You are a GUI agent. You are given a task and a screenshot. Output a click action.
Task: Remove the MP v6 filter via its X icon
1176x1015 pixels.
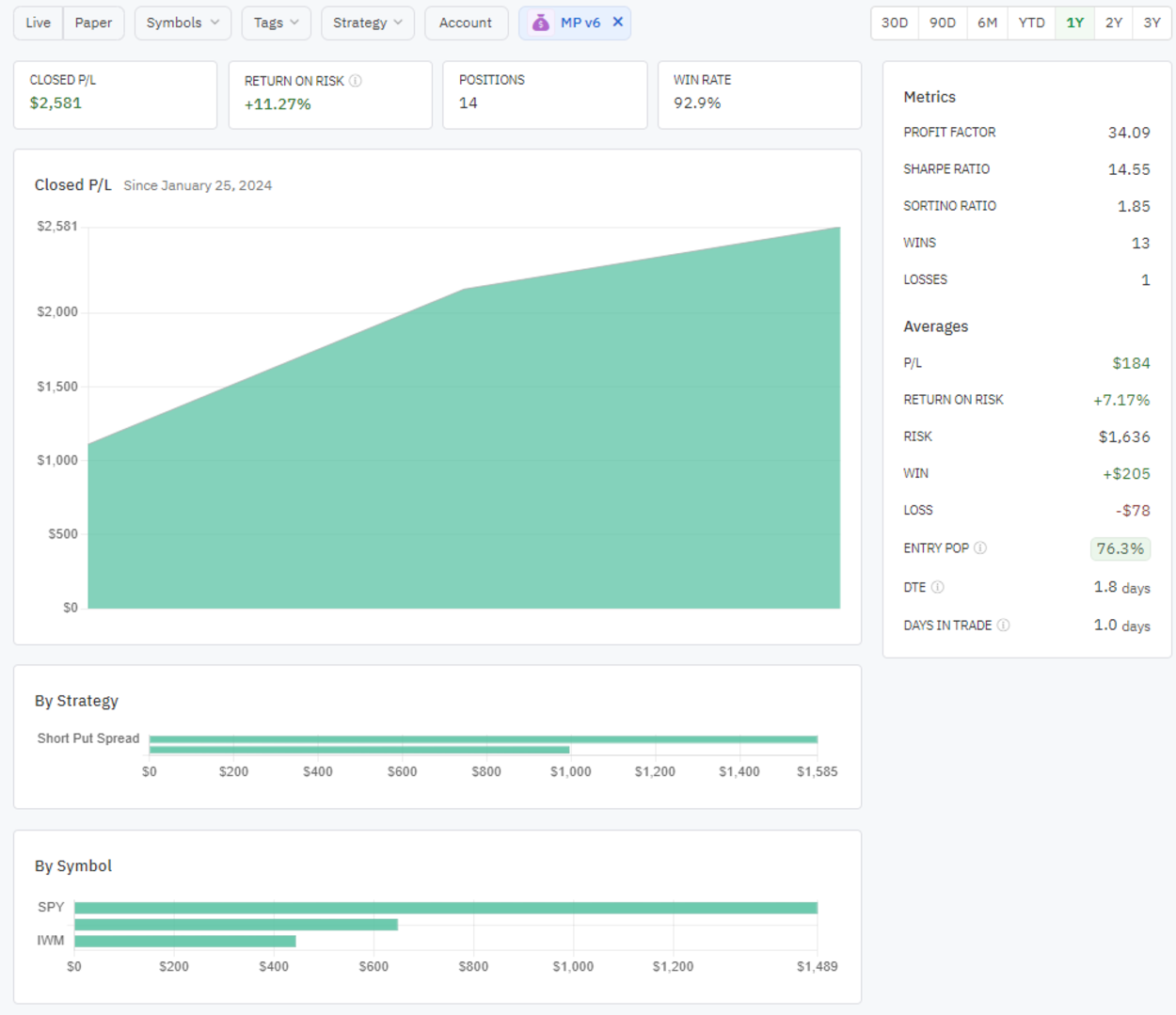pos(616,23)
